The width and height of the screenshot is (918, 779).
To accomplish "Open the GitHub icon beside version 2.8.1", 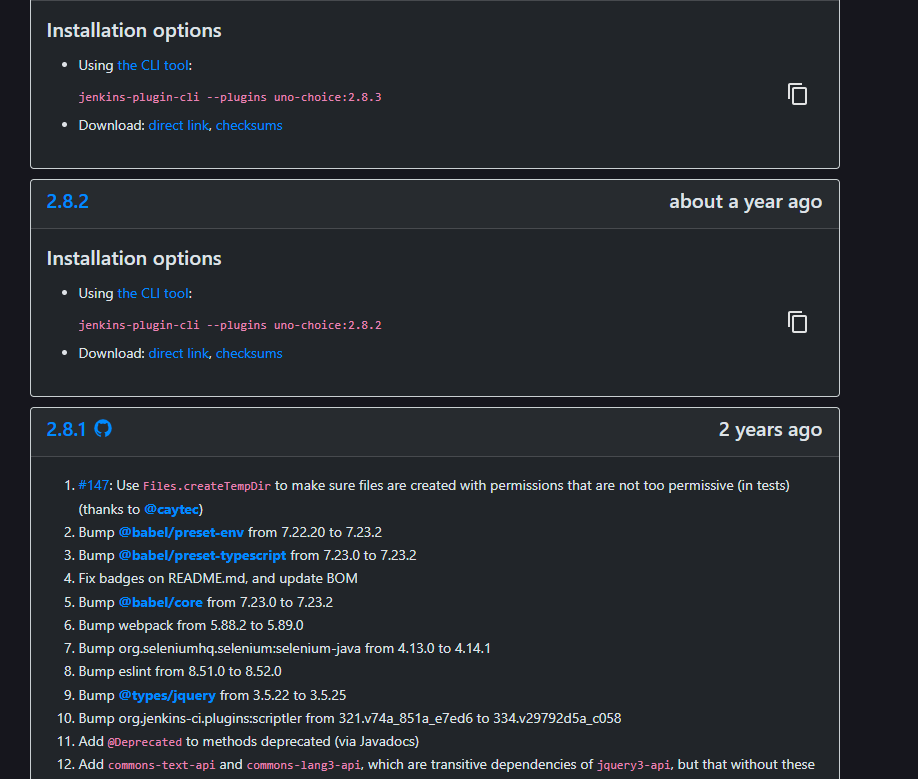I will pos(103,429).
